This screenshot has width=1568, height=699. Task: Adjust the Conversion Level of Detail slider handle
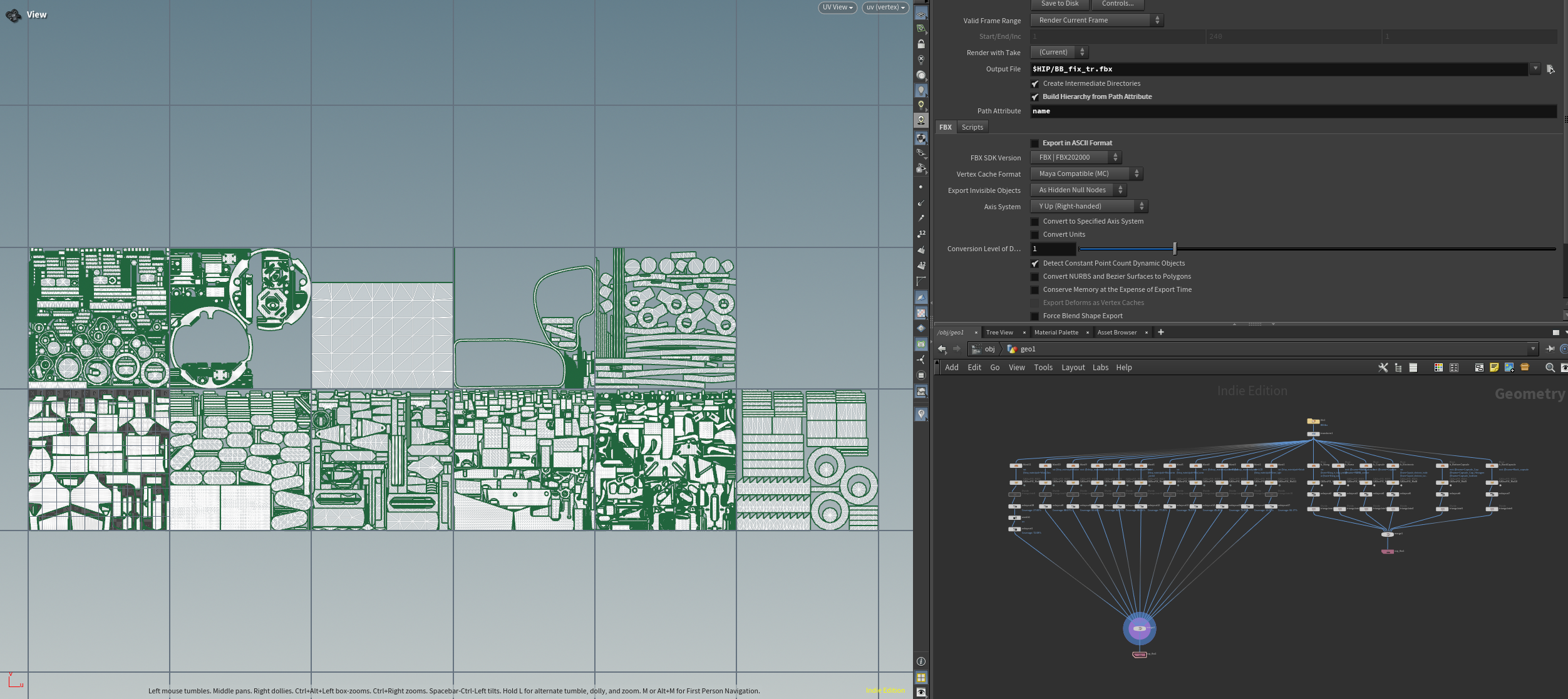[1175, 249]
